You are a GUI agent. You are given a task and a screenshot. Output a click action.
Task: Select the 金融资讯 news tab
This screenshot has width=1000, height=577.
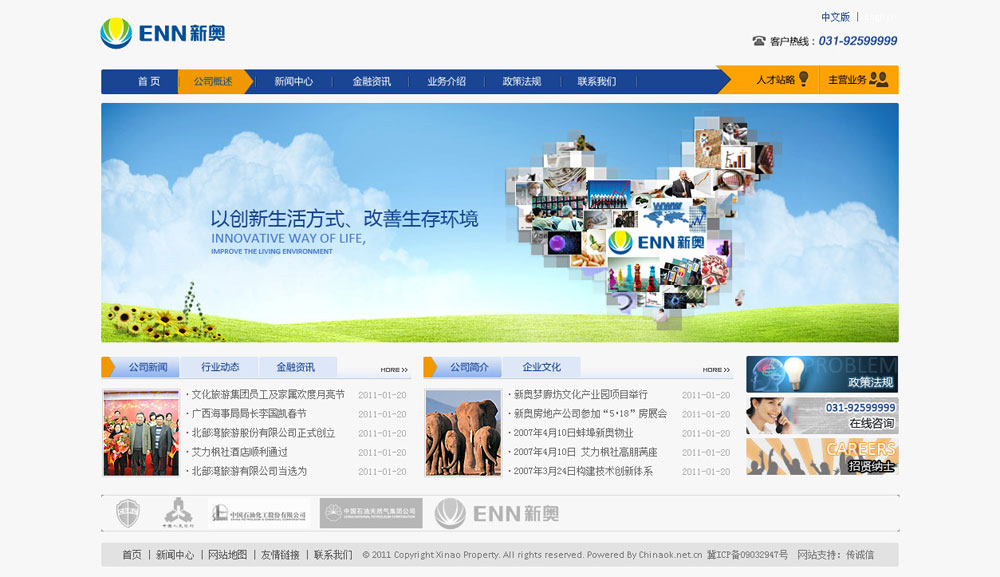296,367
